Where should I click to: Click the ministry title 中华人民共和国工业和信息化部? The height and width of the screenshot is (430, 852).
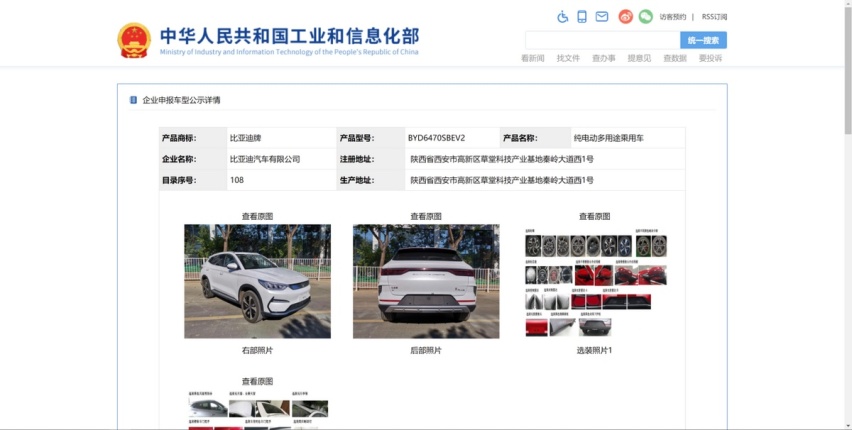(290, 36)
